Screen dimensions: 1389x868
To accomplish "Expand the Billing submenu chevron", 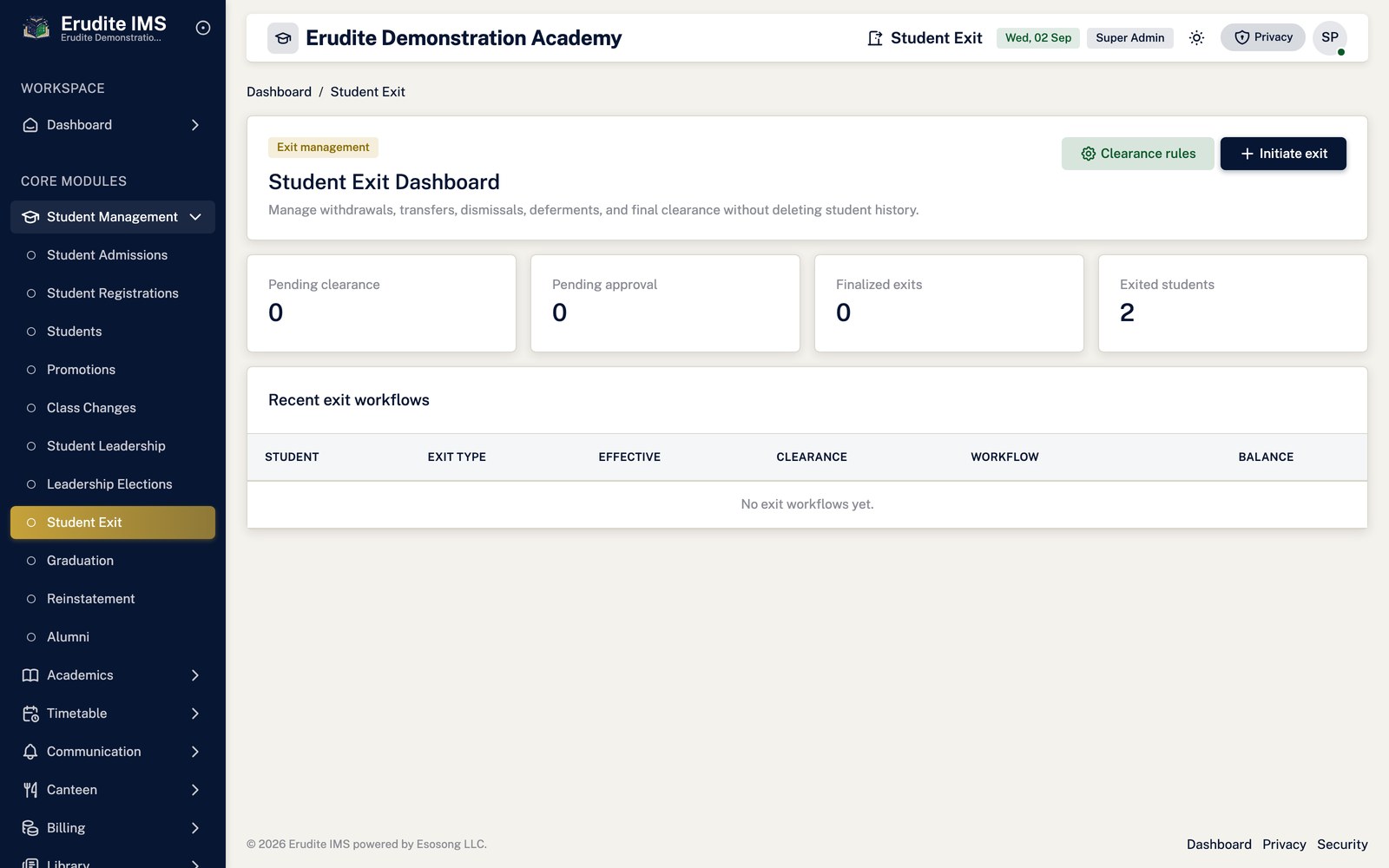I will click(x=195, y=828).
